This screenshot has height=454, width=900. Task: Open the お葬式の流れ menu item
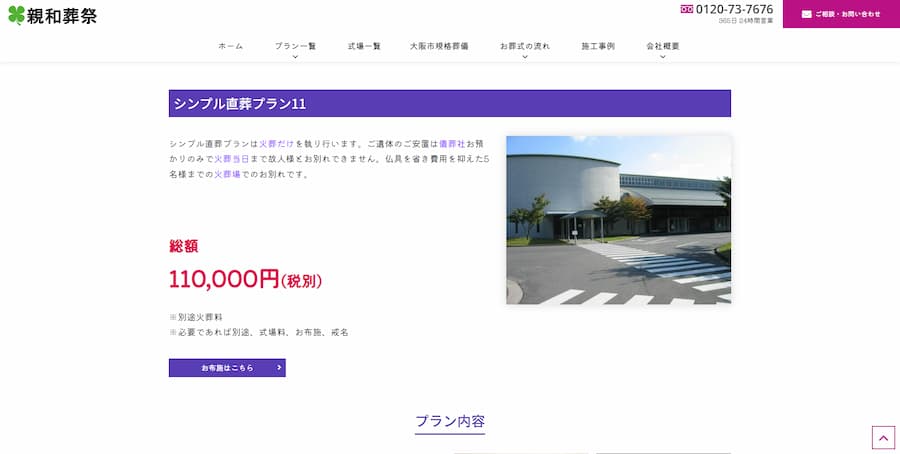pos(525,46)
